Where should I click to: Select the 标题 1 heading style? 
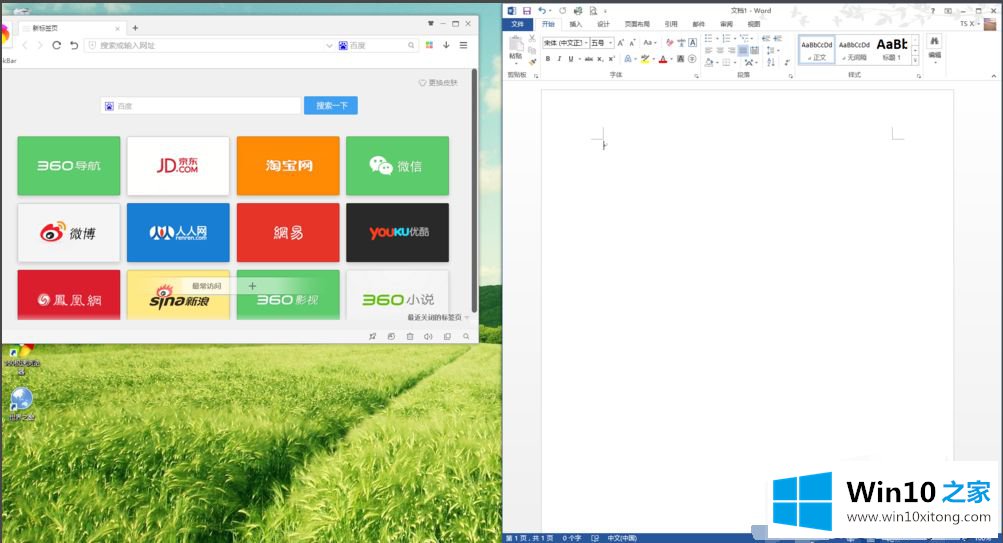(x=892, y=49)
